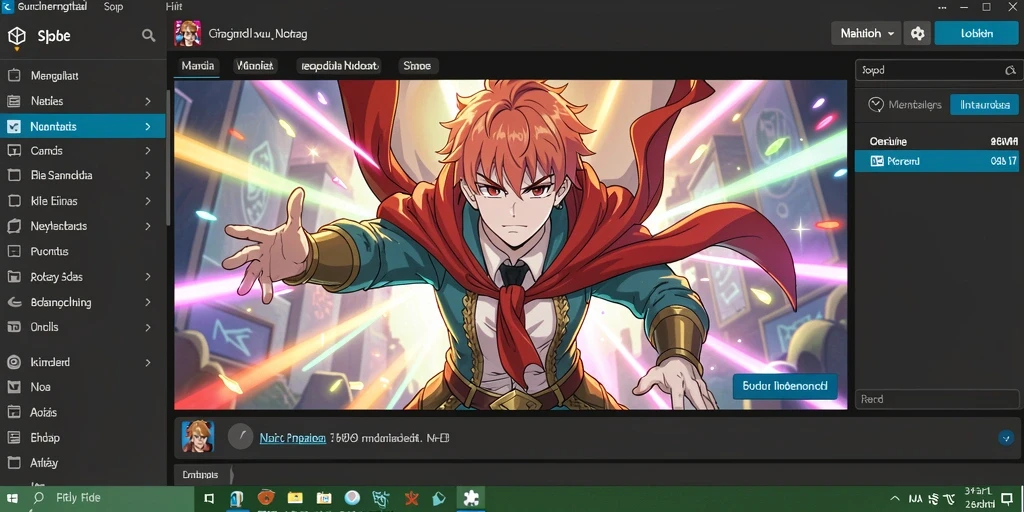
Task: Switch to the Sinoe tab
Action: (x=417, y=65)
